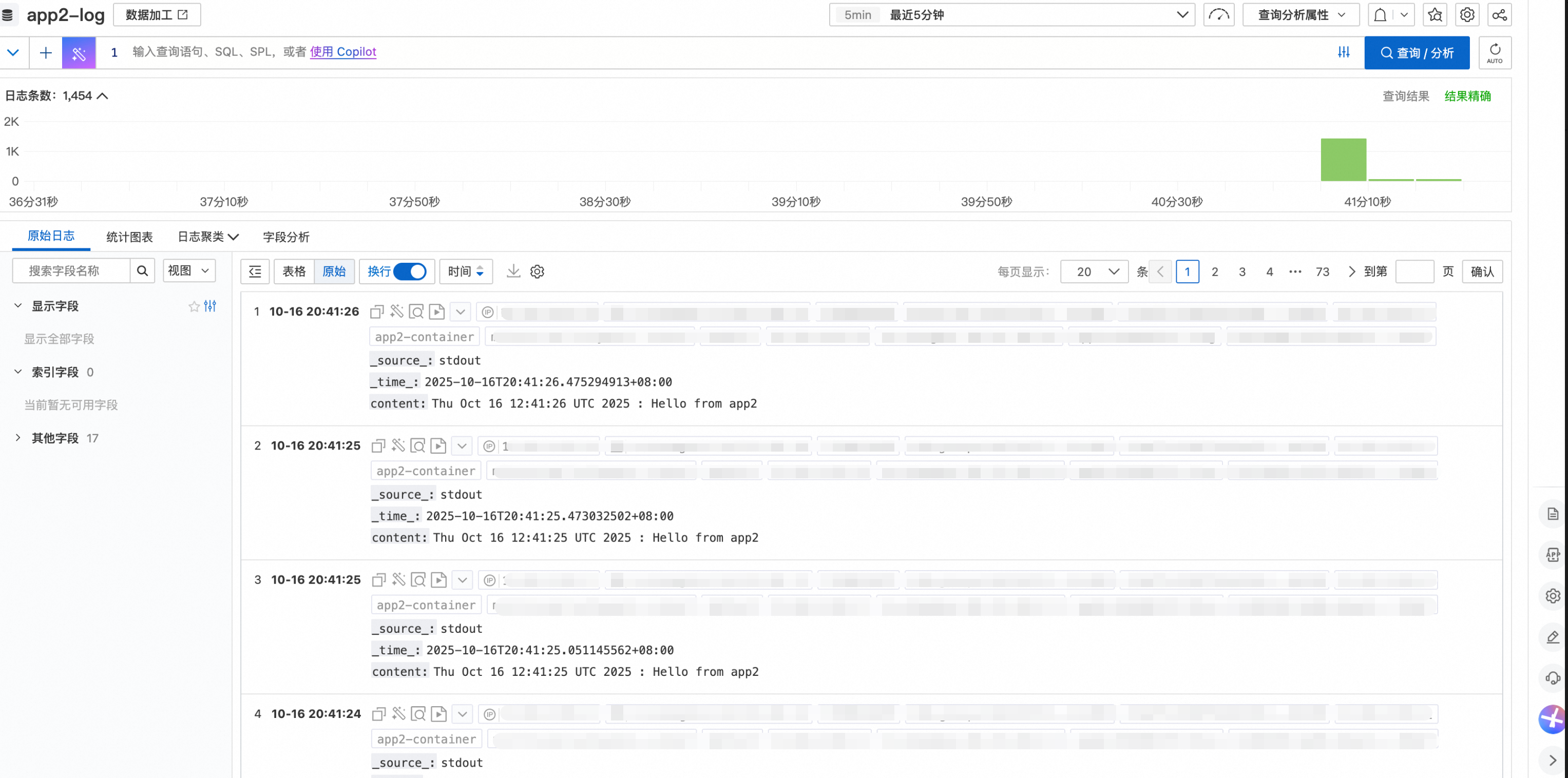Switch to 统计图表 tab

coord(129,237)
